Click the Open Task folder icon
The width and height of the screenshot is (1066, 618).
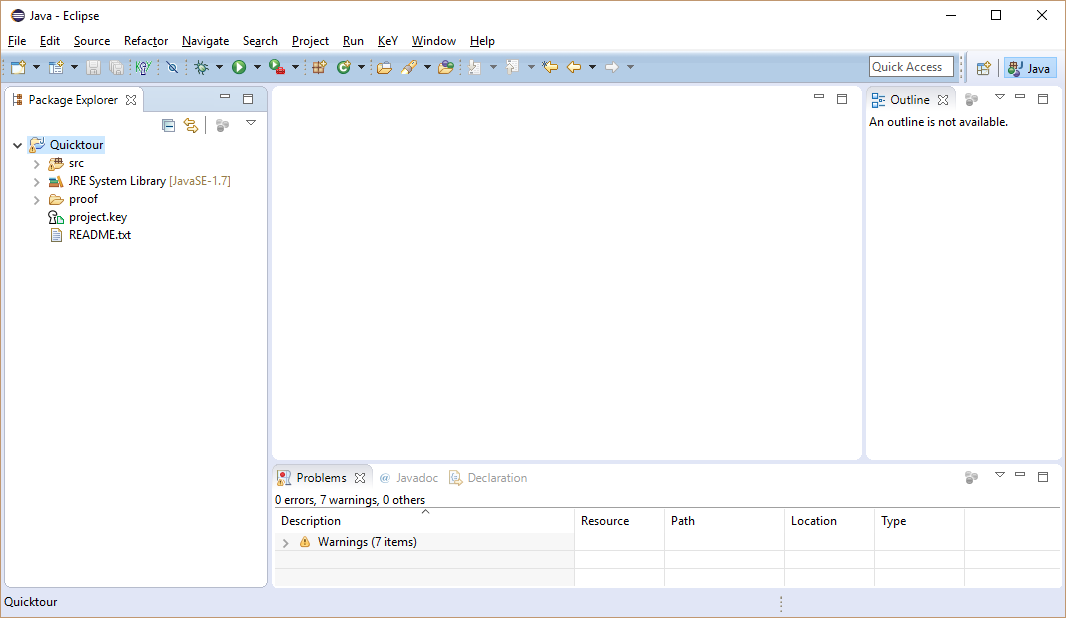tap(446, 67)
